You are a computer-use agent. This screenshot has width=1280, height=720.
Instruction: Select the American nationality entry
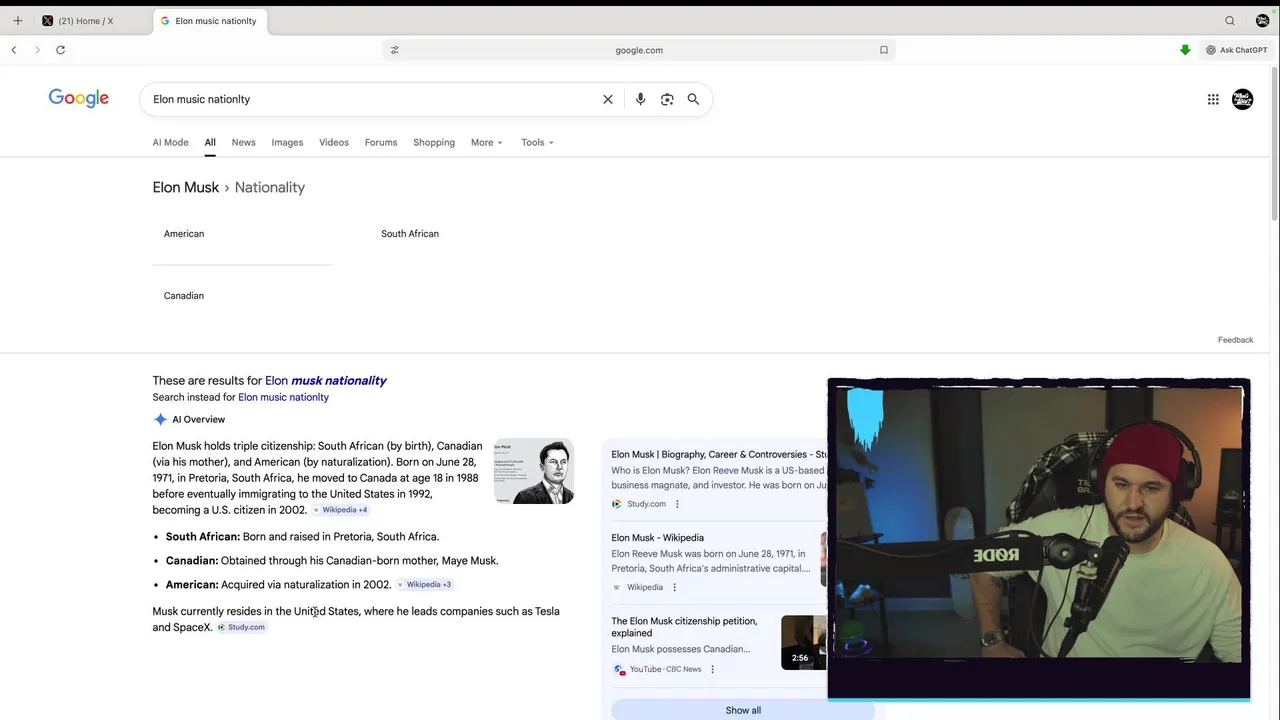pyautogui.click(x=184, y=234)
